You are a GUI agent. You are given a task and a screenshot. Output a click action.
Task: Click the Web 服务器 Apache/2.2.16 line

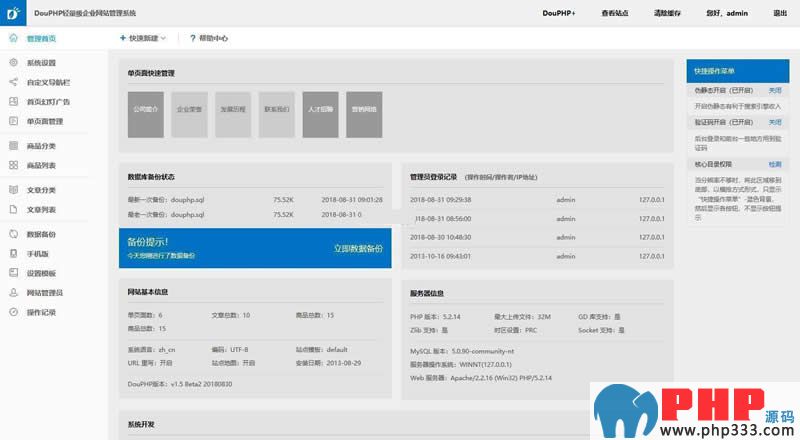click(481, 378)
